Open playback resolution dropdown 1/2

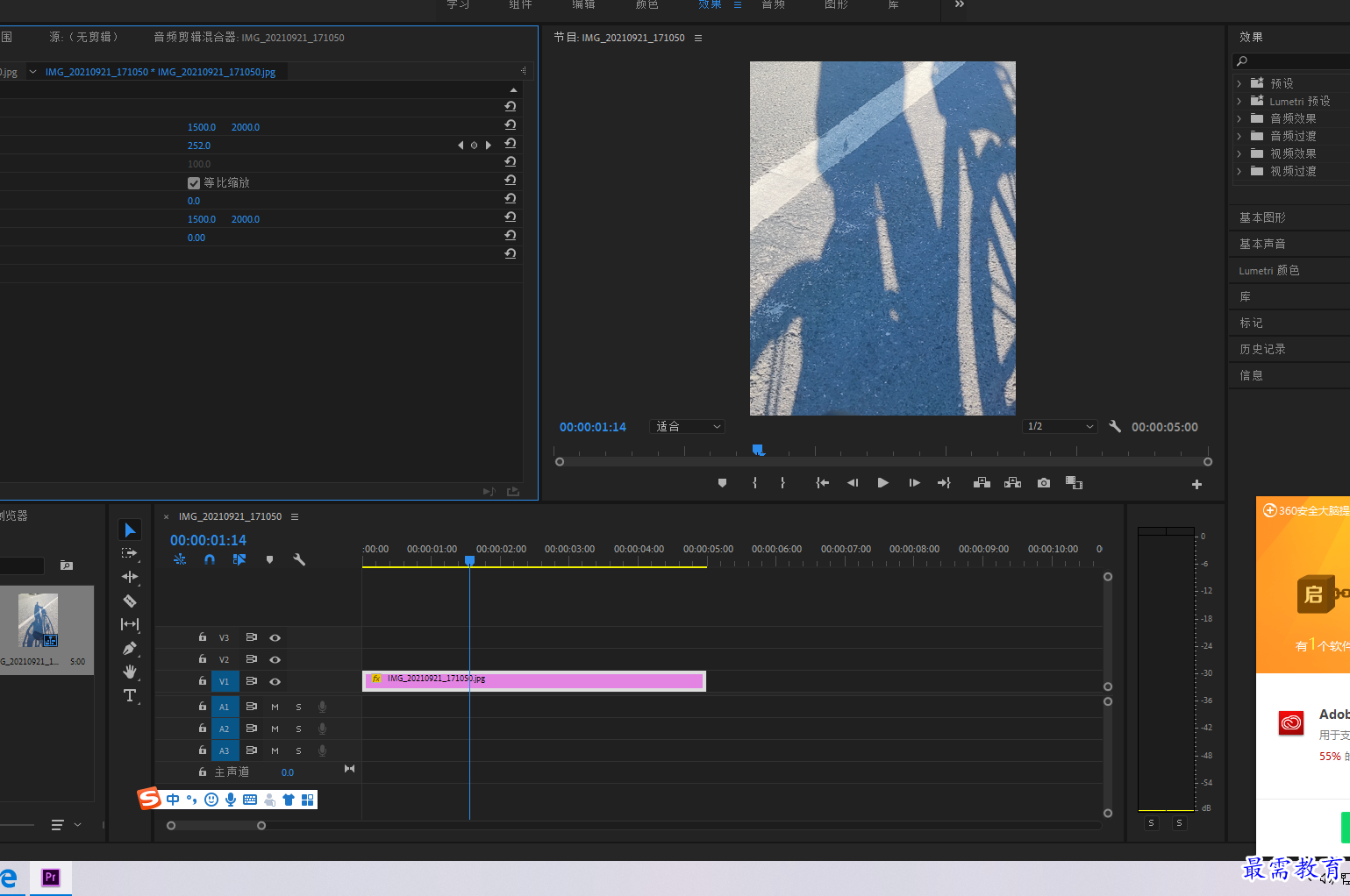tap(1060, 426)
